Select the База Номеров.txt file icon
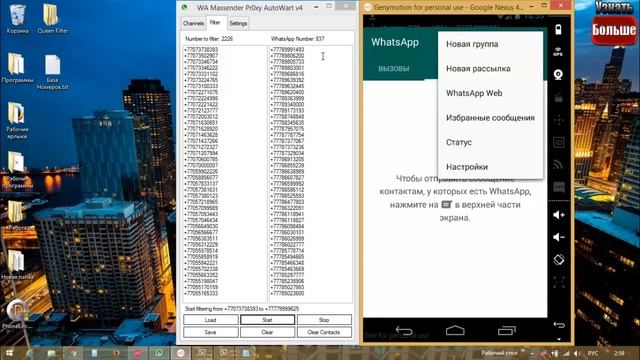 (x=52, y=72)
